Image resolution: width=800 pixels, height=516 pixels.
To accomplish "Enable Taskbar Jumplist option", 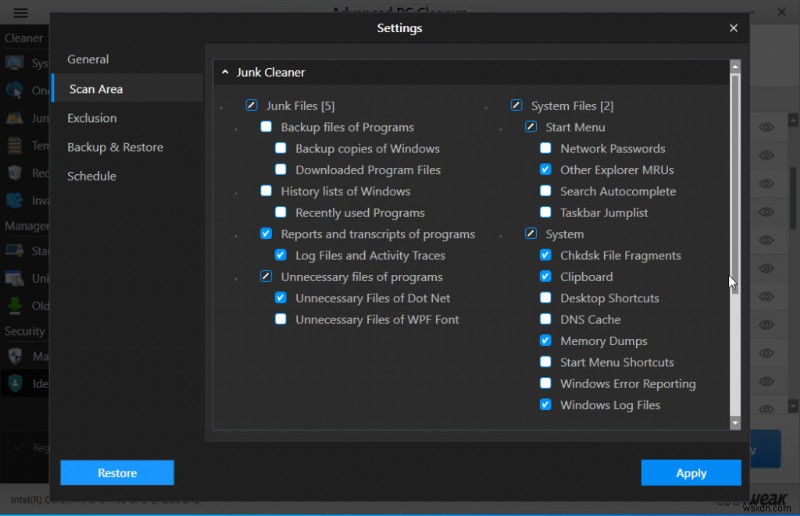I will (545, 212).
